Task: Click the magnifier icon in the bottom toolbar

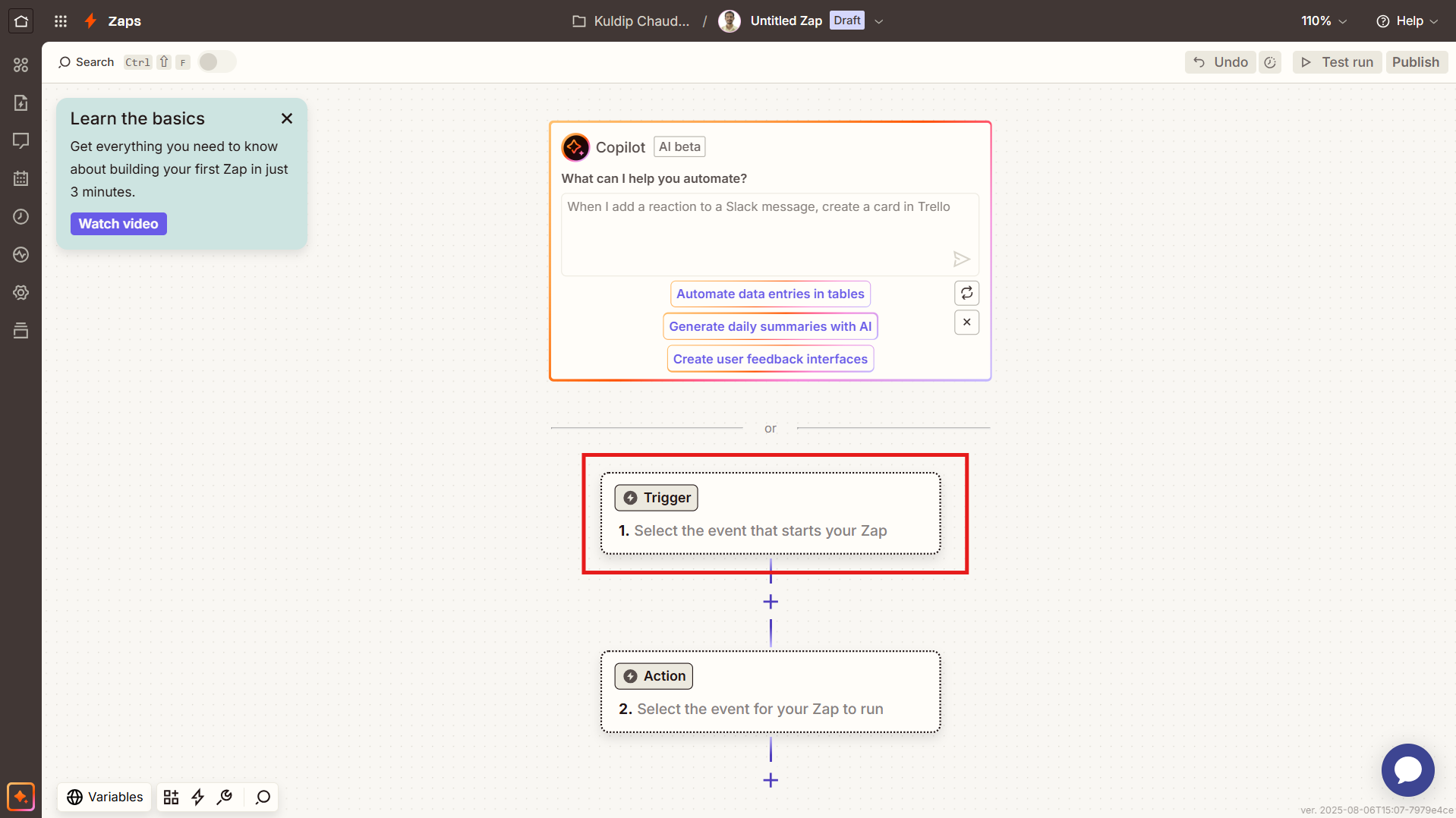Action: point(263,797)
